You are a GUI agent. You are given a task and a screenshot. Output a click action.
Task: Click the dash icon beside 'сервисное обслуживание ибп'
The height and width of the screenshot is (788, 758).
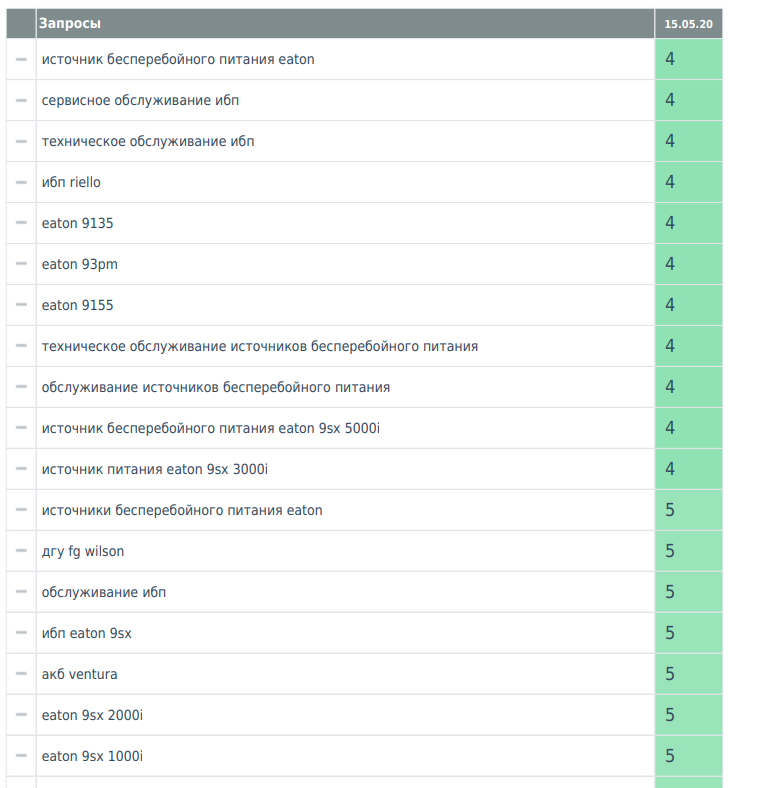coord(21,100)
